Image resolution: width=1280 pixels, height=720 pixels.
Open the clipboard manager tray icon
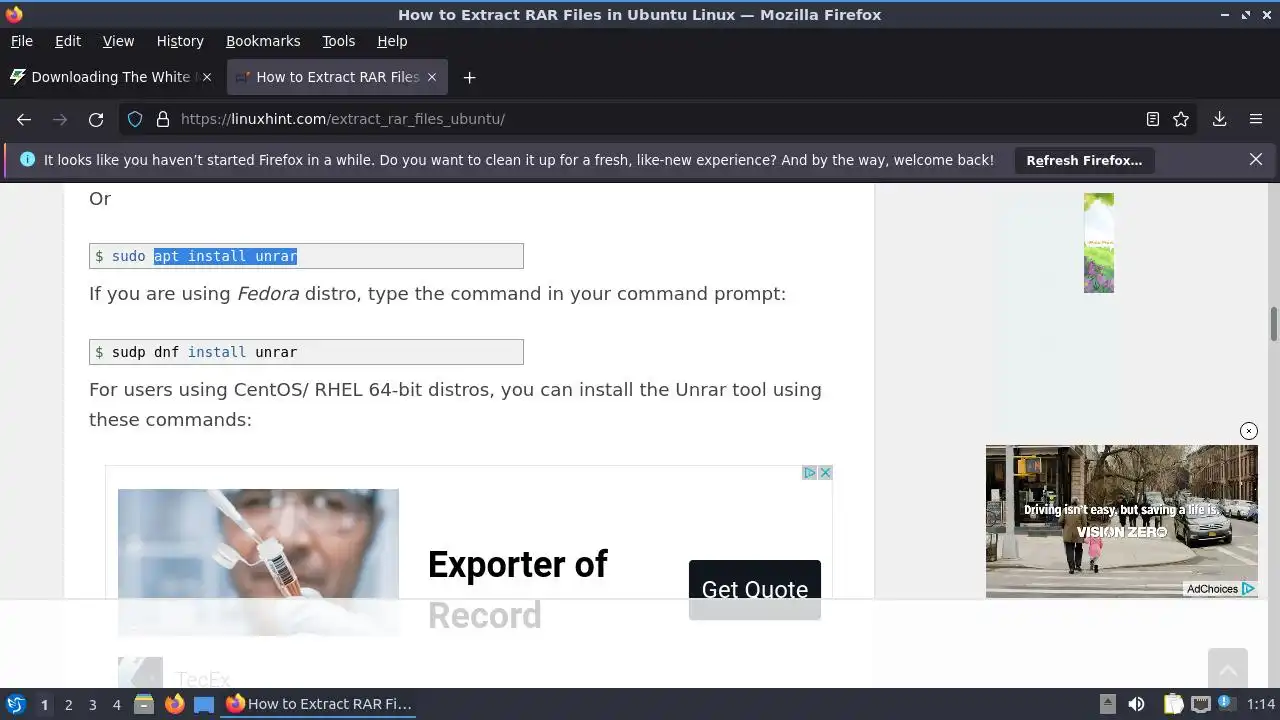(1173, 704)
